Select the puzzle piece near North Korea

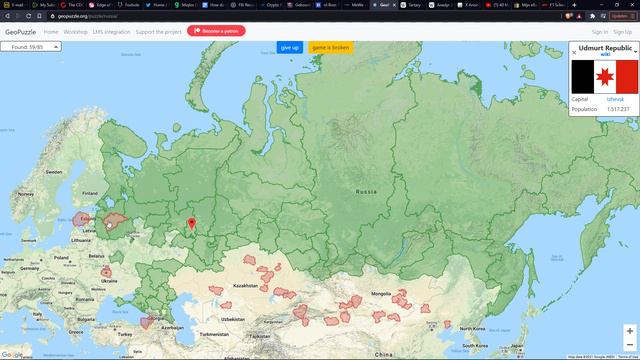tap(447, 324)
